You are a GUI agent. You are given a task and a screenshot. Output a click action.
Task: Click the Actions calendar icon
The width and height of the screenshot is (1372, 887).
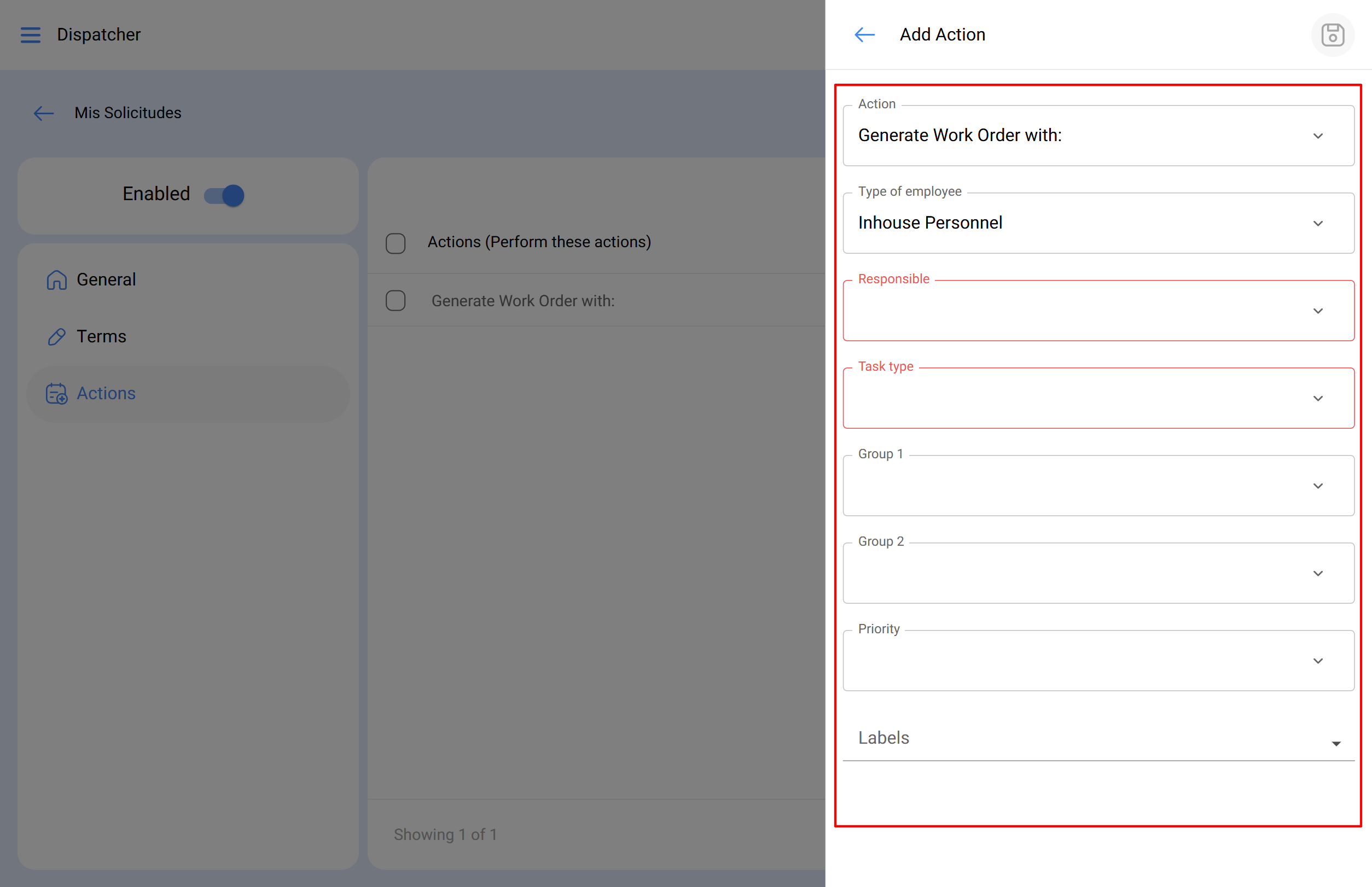[56, 394]
